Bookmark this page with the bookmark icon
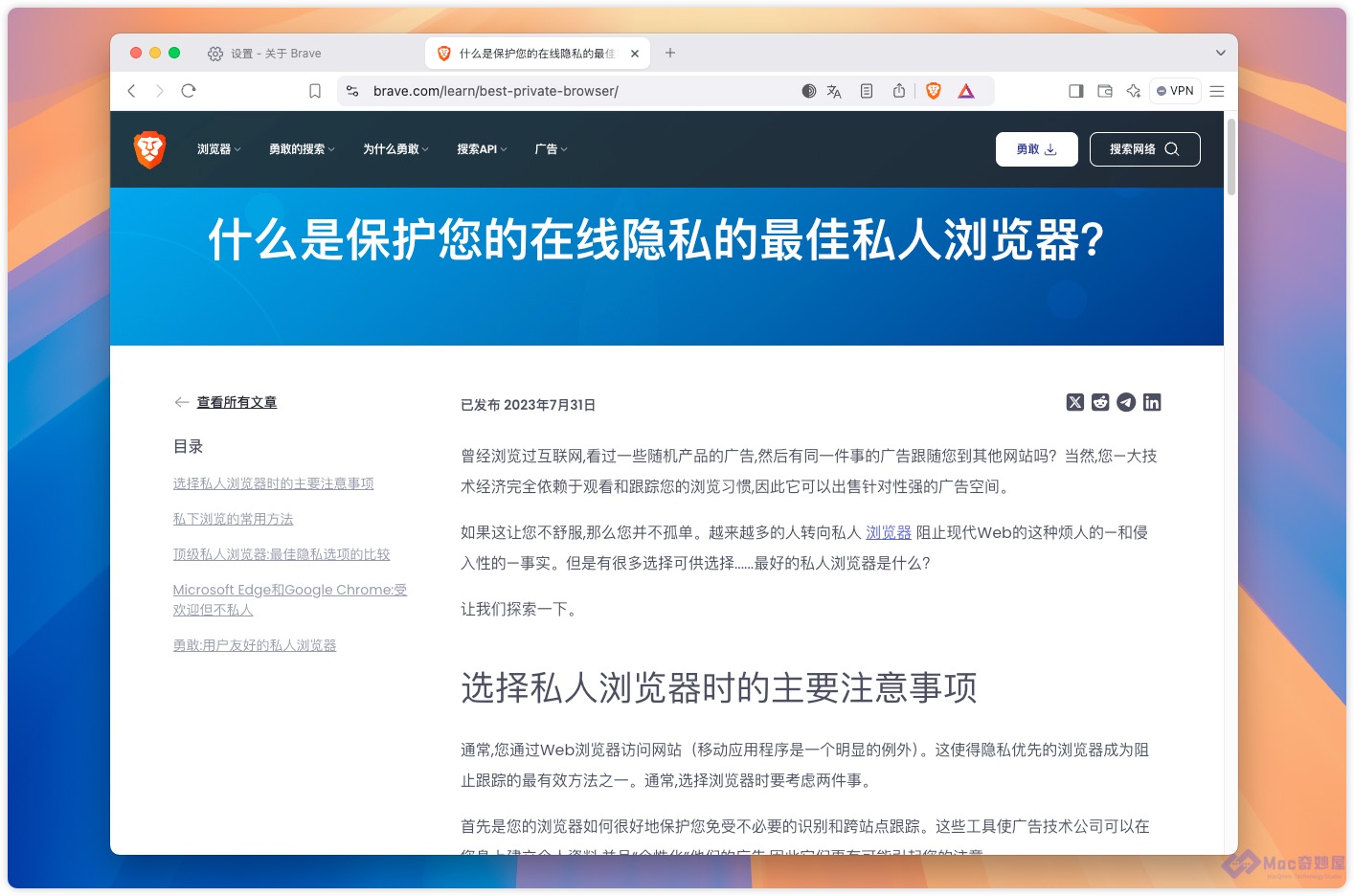This screenshot has height=896, width=1354. [x=315, y=91]
